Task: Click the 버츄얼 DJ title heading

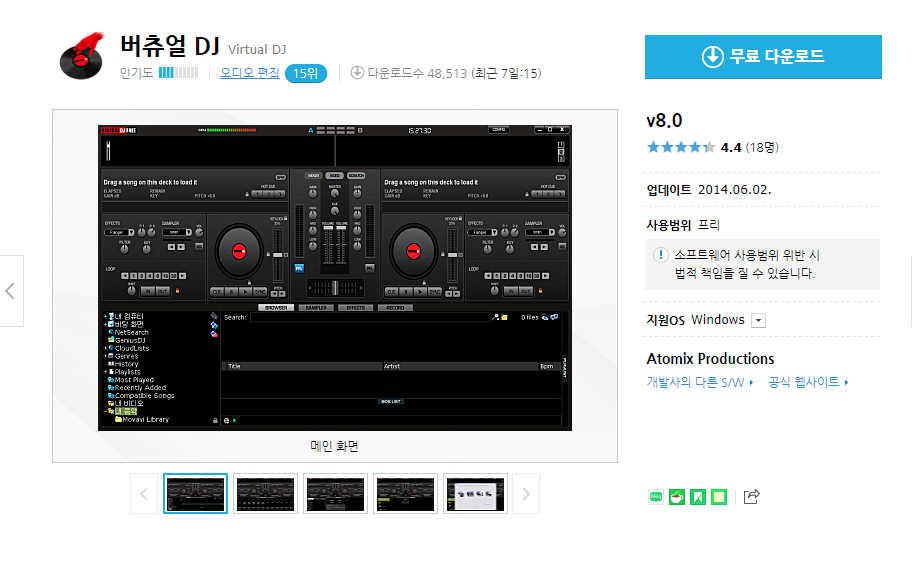Action: click(169, 45)
